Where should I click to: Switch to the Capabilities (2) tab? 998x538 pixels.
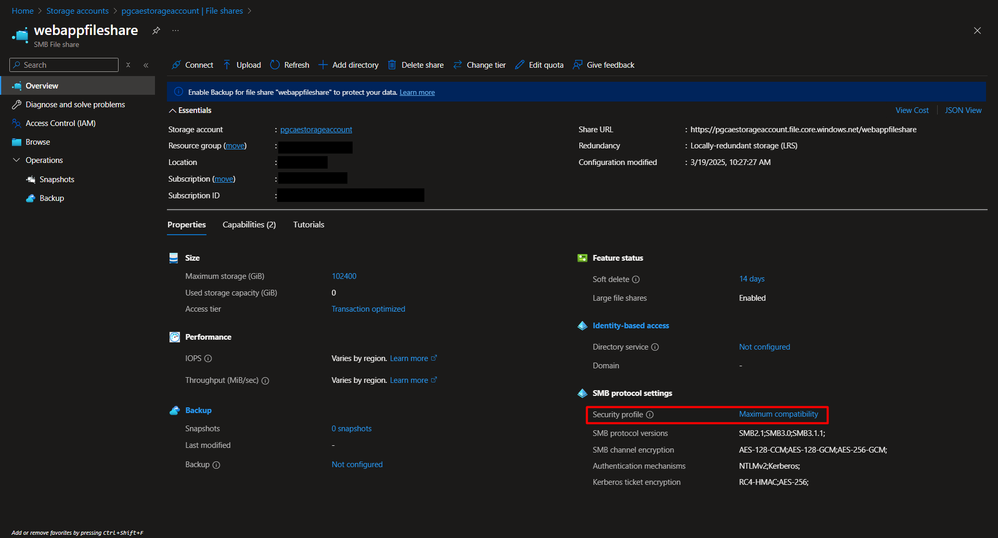(x=249, y=225)
